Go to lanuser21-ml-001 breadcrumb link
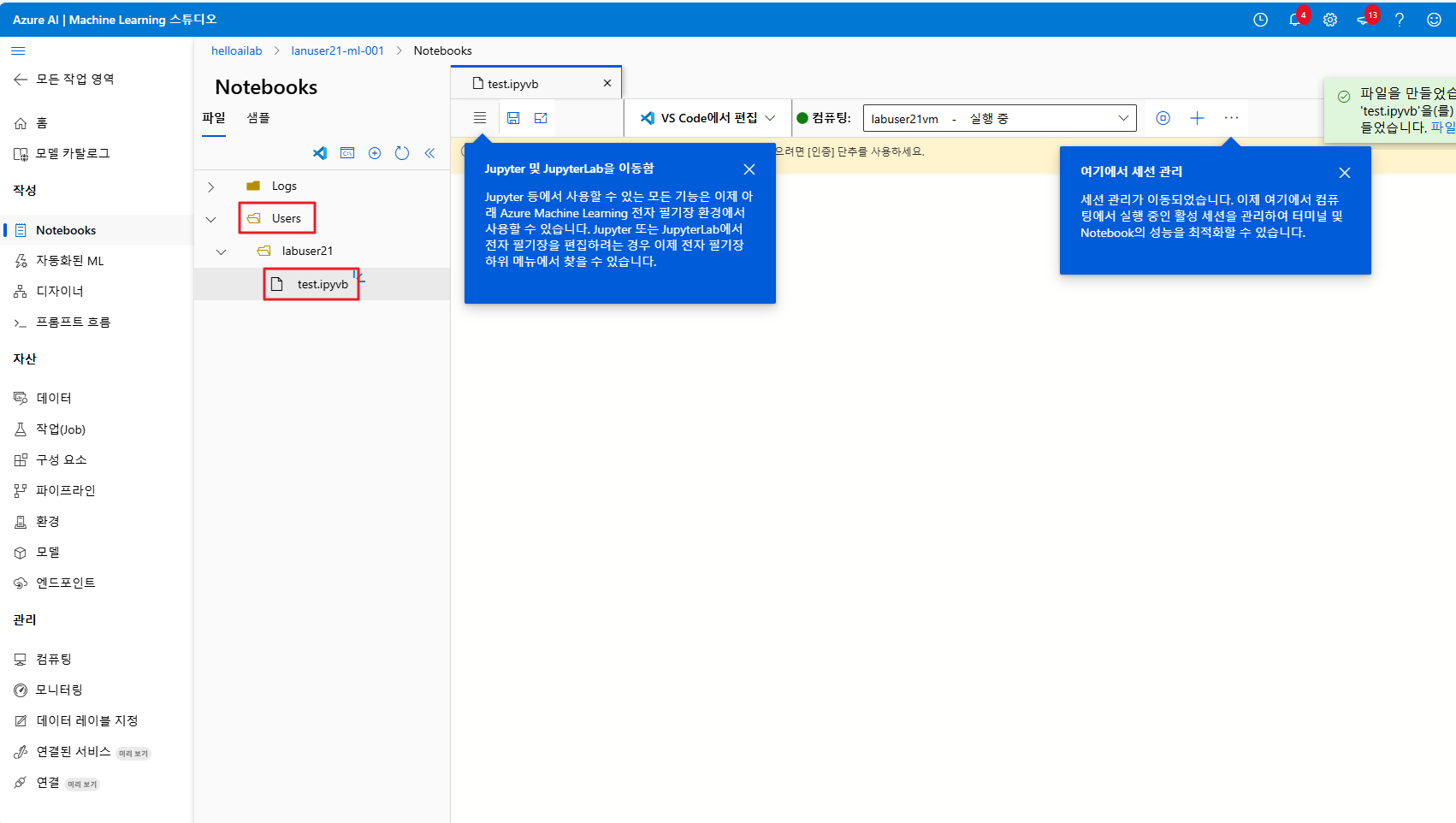 (x=338, y=50)
